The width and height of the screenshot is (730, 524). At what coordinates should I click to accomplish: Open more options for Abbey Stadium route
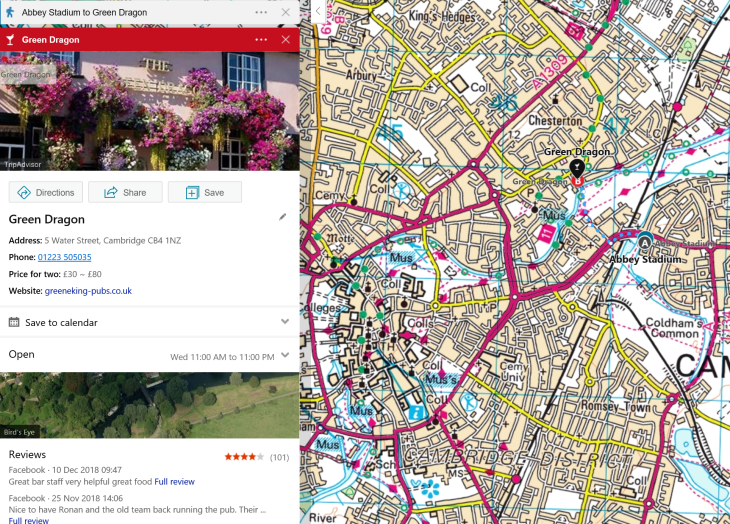pyautogui.click(x=261, y=12)
